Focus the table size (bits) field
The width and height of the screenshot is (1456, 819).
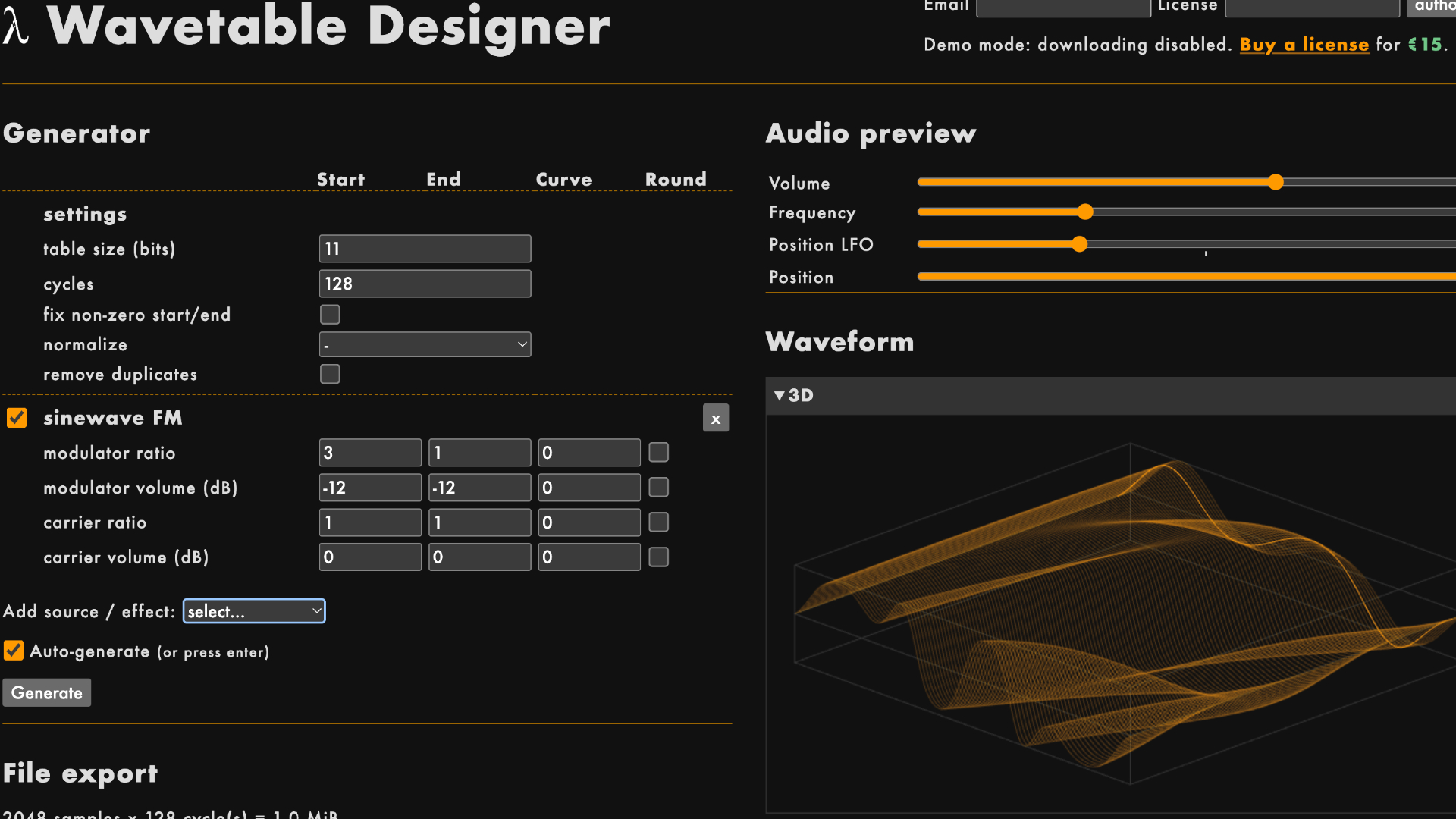pyautogui.click(x=425, y=249)
